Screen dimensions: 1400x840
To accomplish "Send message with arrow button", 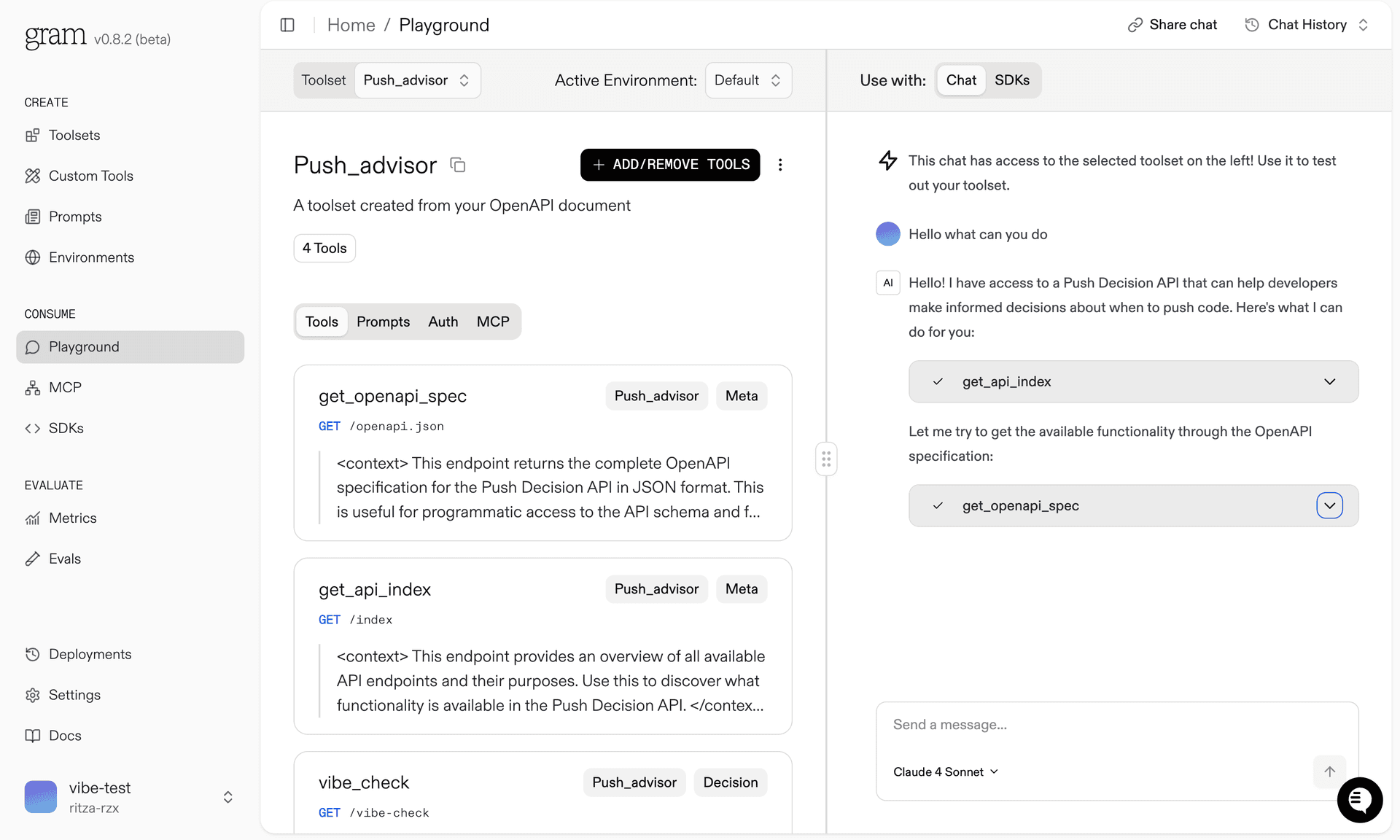I will [1329, 771].
